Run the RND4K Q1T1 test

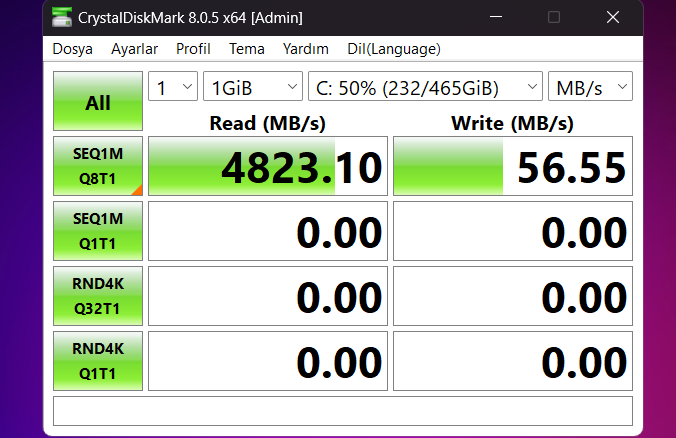point(98,361)
